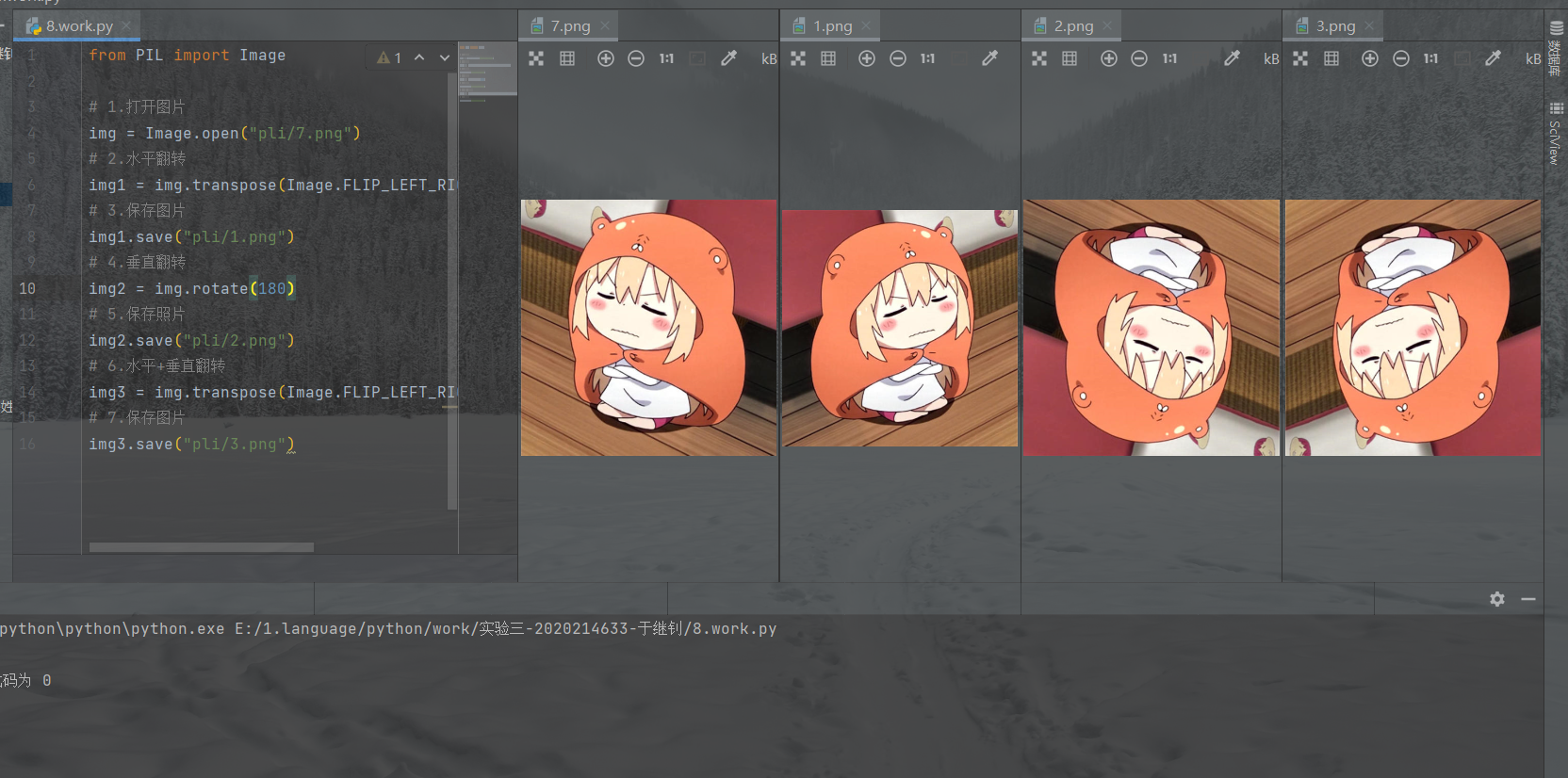Pick color tool in 1.png viewer
Image resolution: width=1568 pixels, height=778 pixels.
[989, 58]
